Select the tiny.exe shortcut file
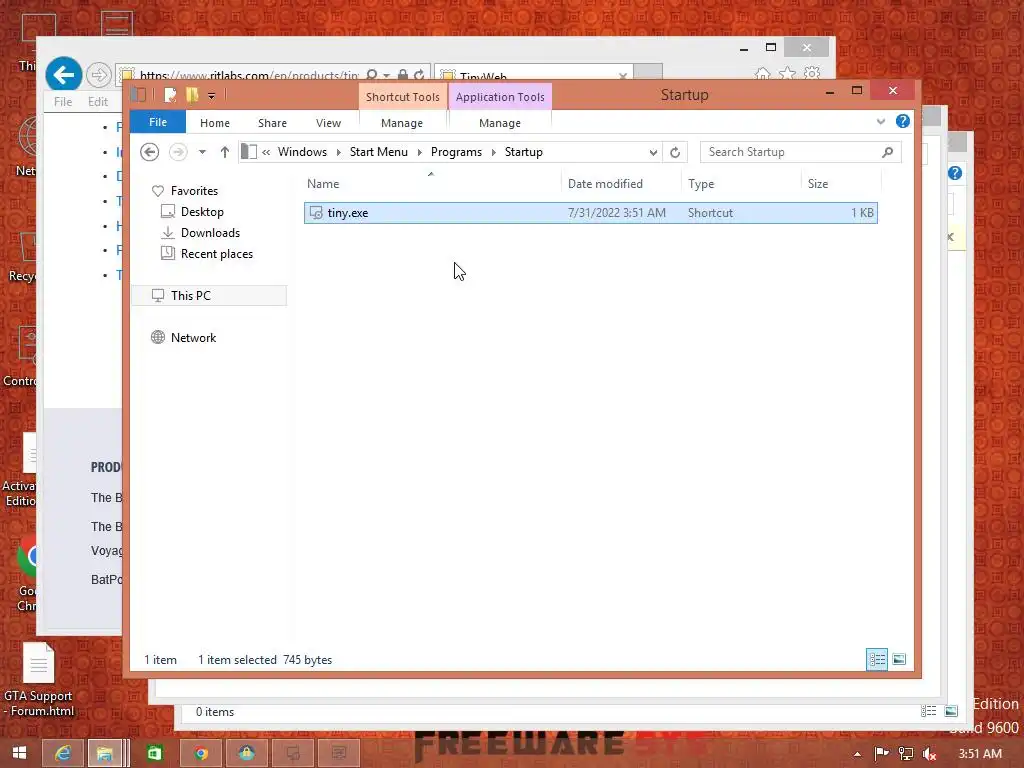This screenshot has width=1024, height=768. click(x=590, y=213)
